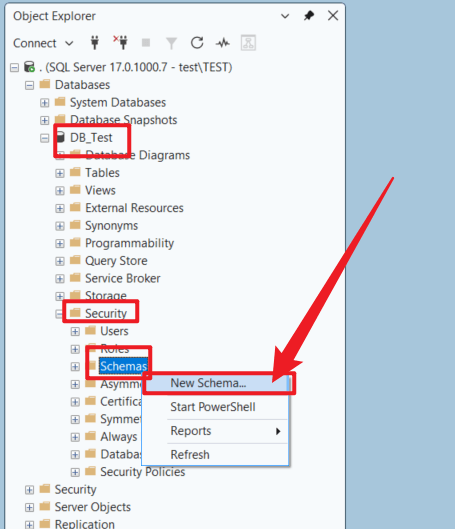
Task: Open the Object Explorer window position chevron
Action: click(x=285, y=16)
